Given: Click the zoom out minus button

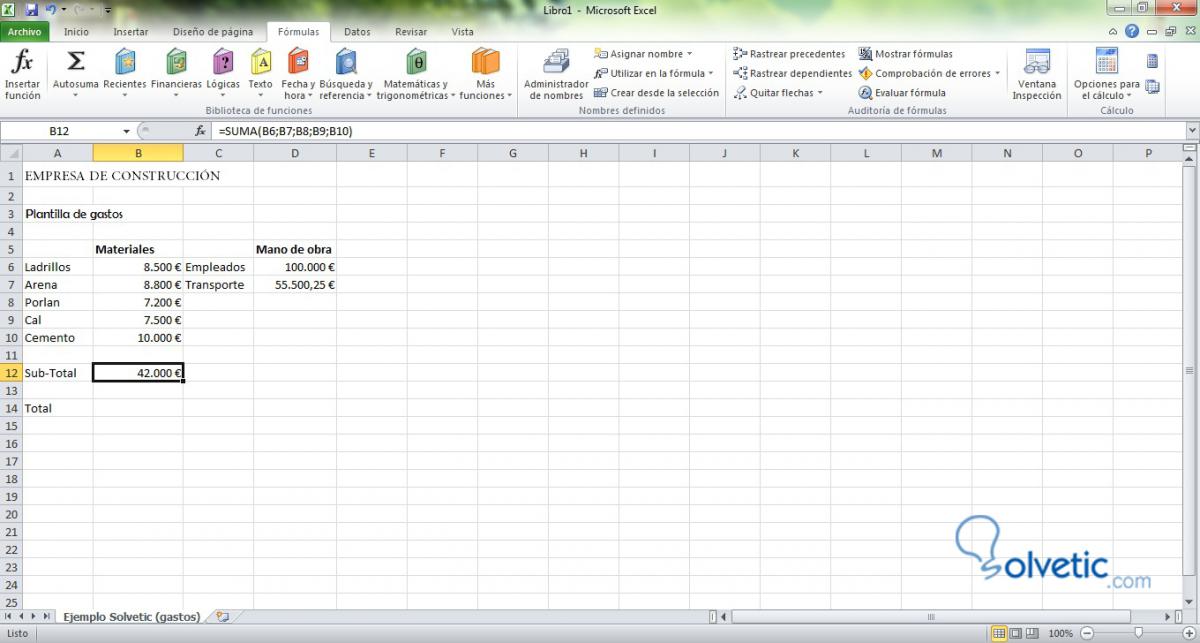Looking at the screenshot, I should click(x=1085, y=633).
